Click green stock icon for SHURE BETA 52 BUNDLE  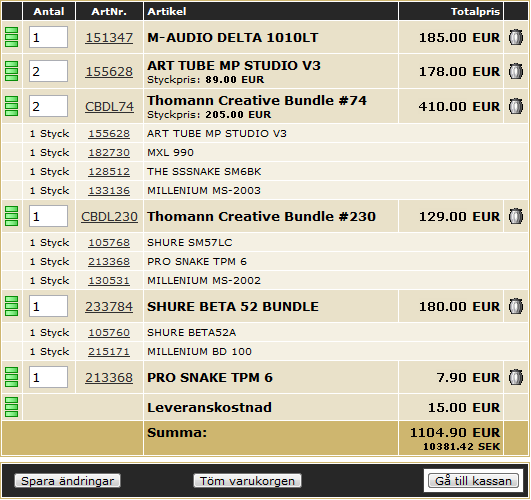coord(12,306)
